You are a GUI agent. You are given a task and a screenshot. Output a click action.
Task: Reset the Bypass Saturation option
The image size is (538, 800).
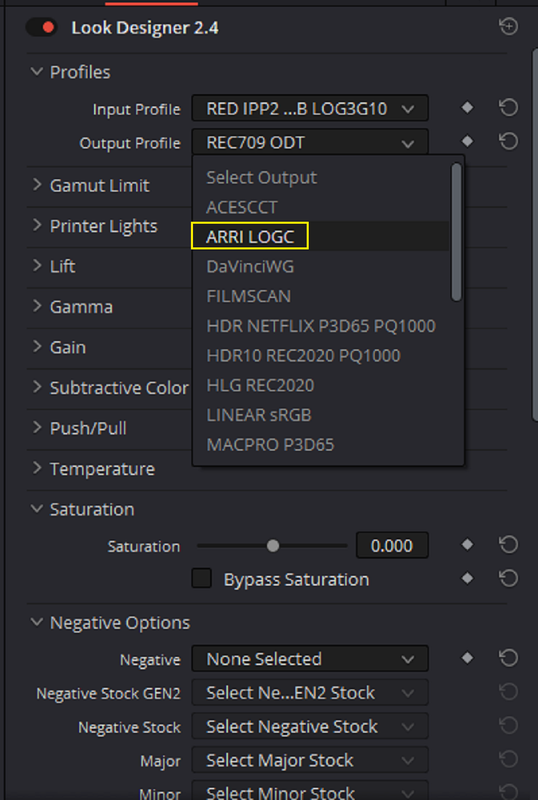tap(508, 578)
